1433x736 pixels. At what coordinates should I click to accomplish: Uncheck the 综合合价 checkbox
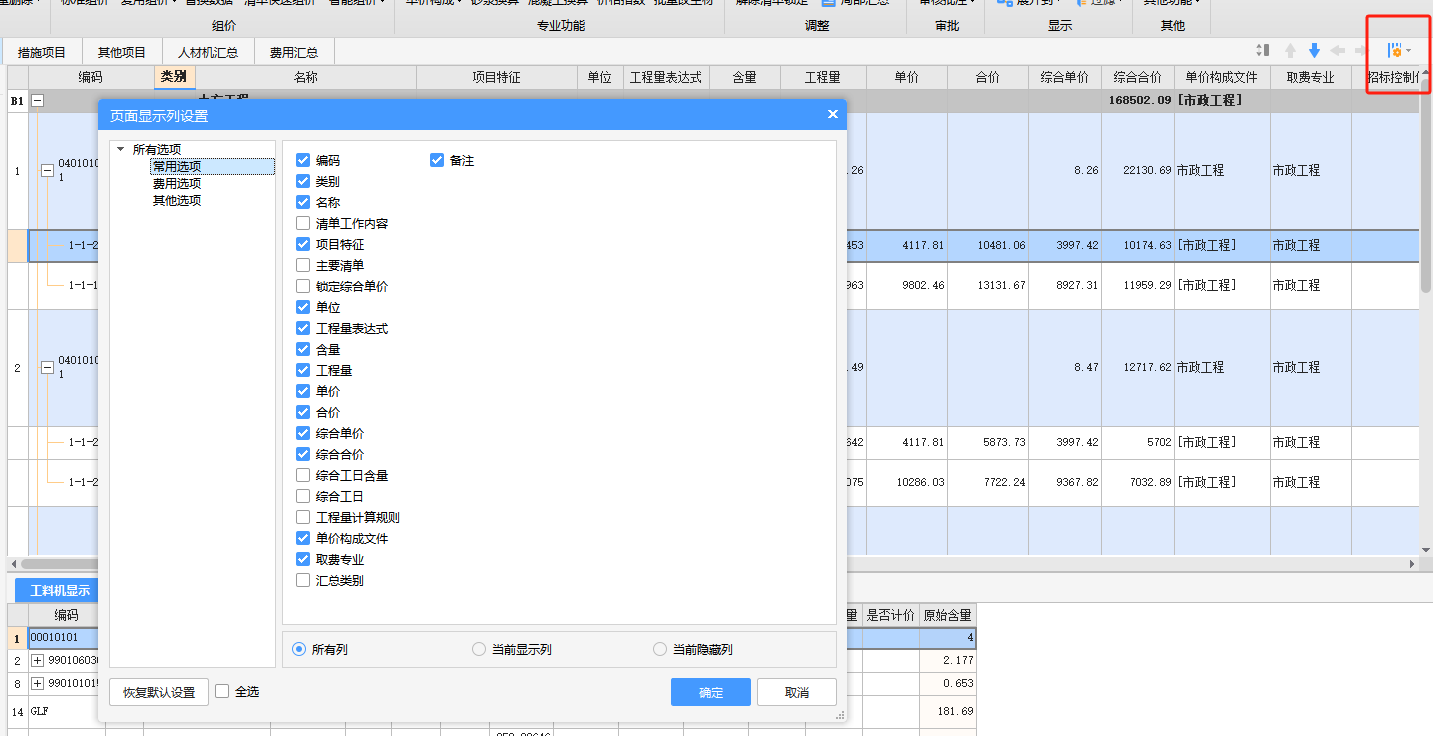coord(303,454)
